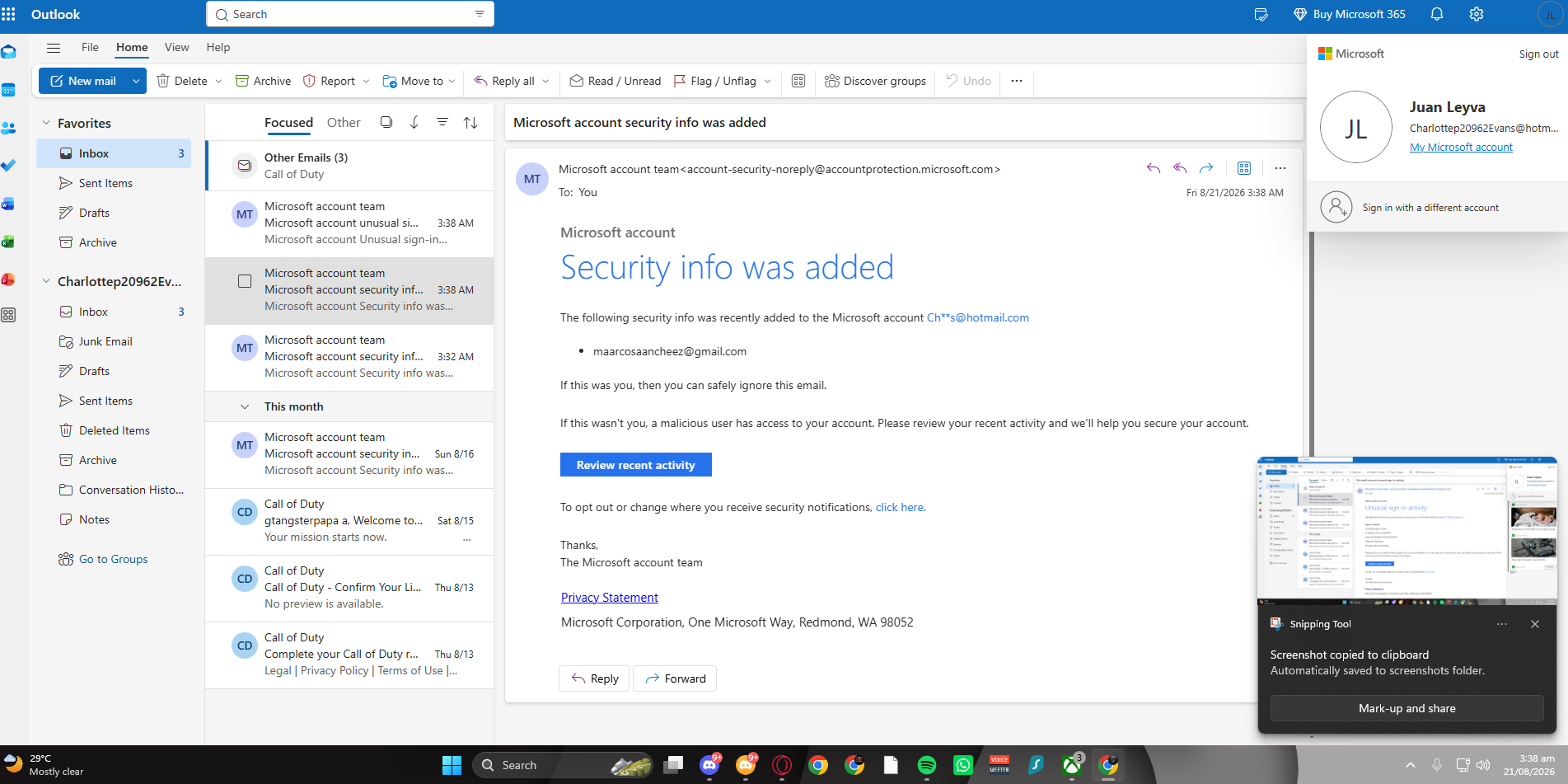This screenshot has width=1568, height=784.
Task: Expand the Flag / Unflag dropdown arrow
Action: (x=767, y=81)
